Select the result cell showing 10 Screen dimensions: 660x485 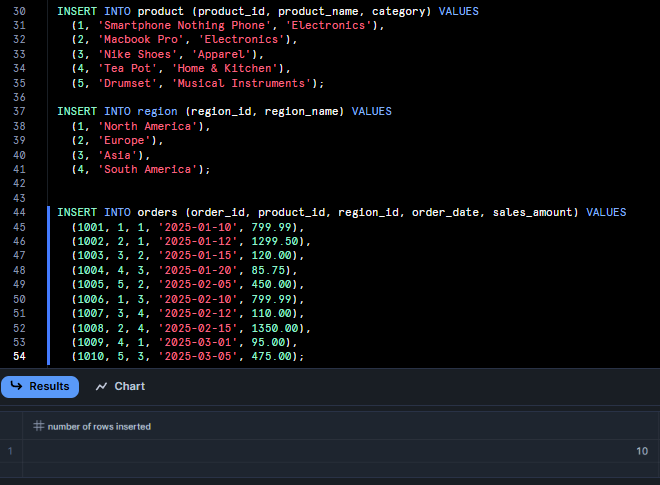(641, 451)
